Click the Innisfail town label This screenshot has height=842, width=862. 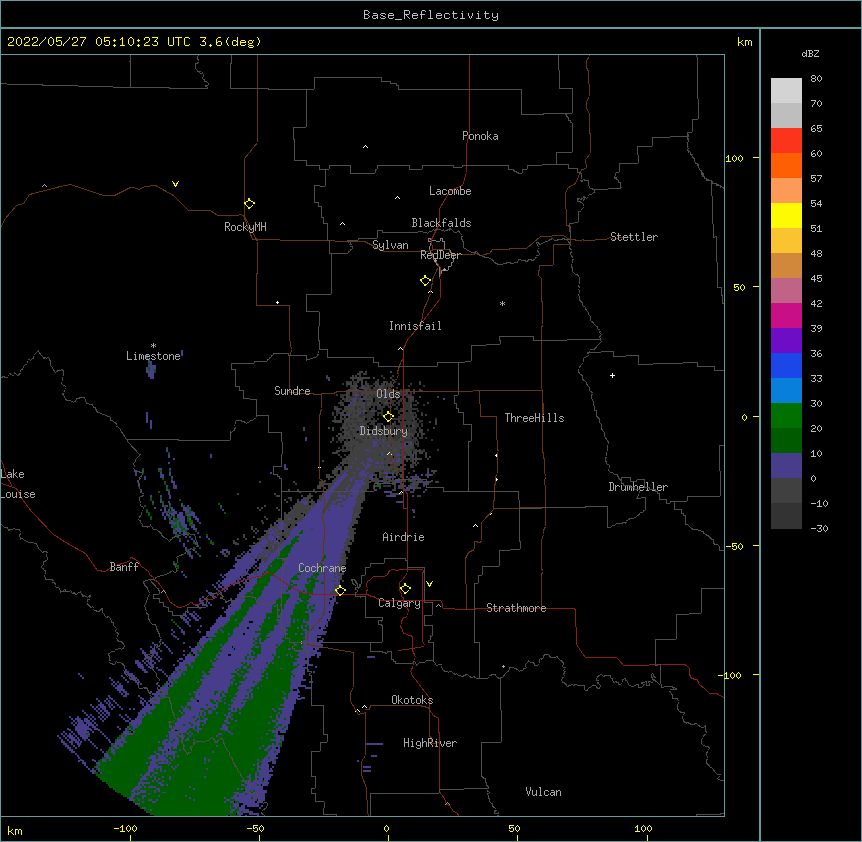(x=415, y=326)
